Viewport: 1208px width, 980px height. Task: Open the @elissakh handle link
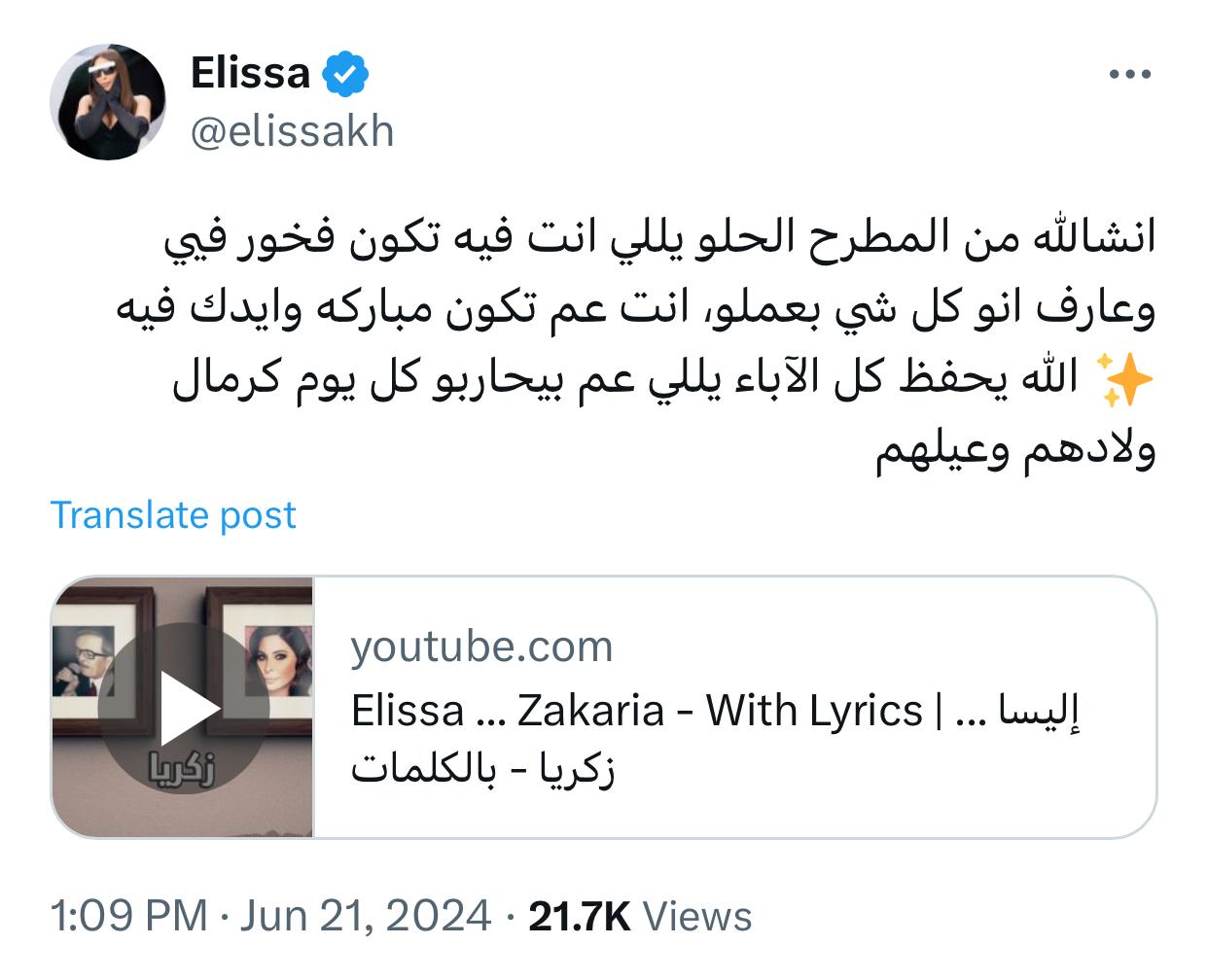pos(292,132)
